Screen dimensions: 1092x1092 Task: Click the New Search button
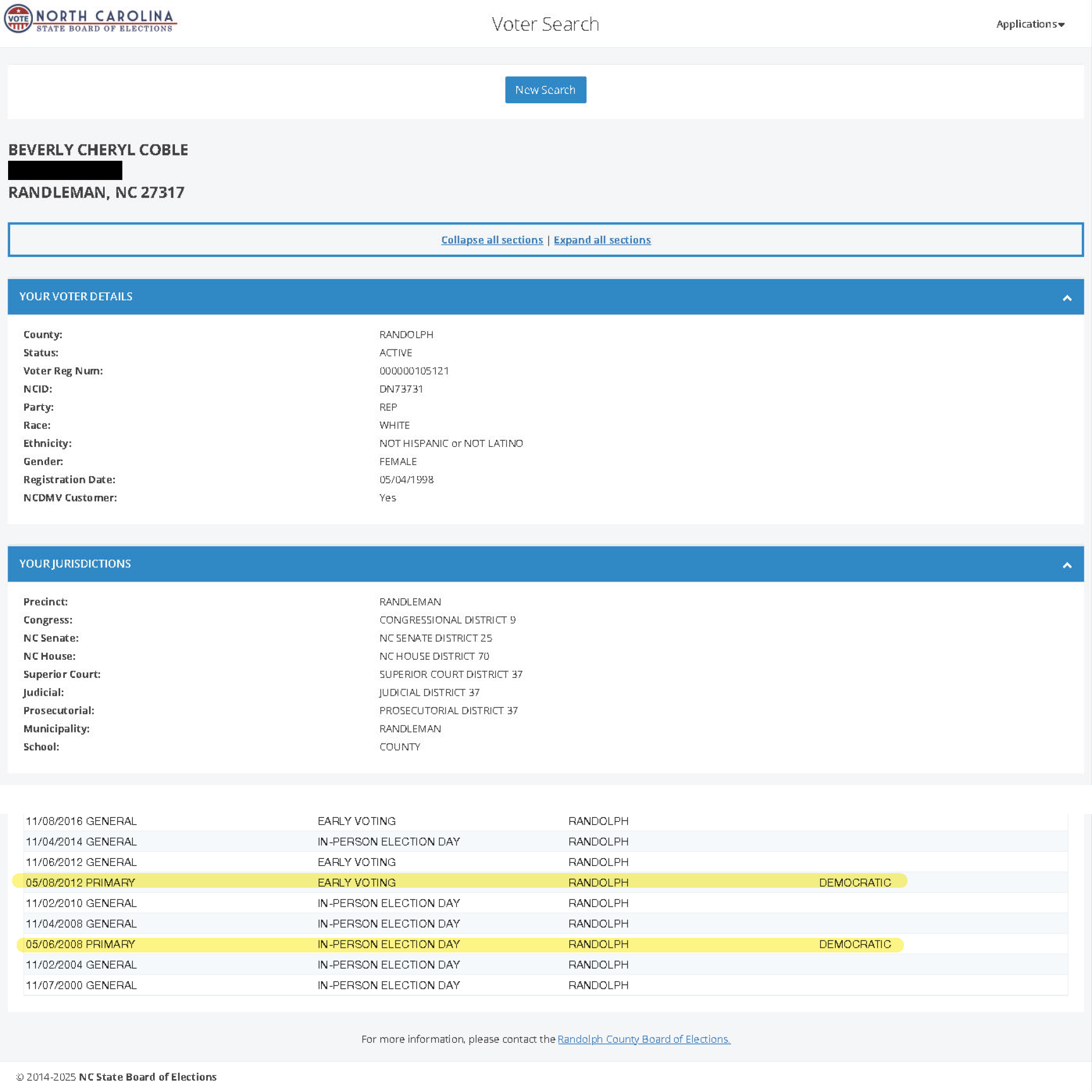[x=545, y=90]
